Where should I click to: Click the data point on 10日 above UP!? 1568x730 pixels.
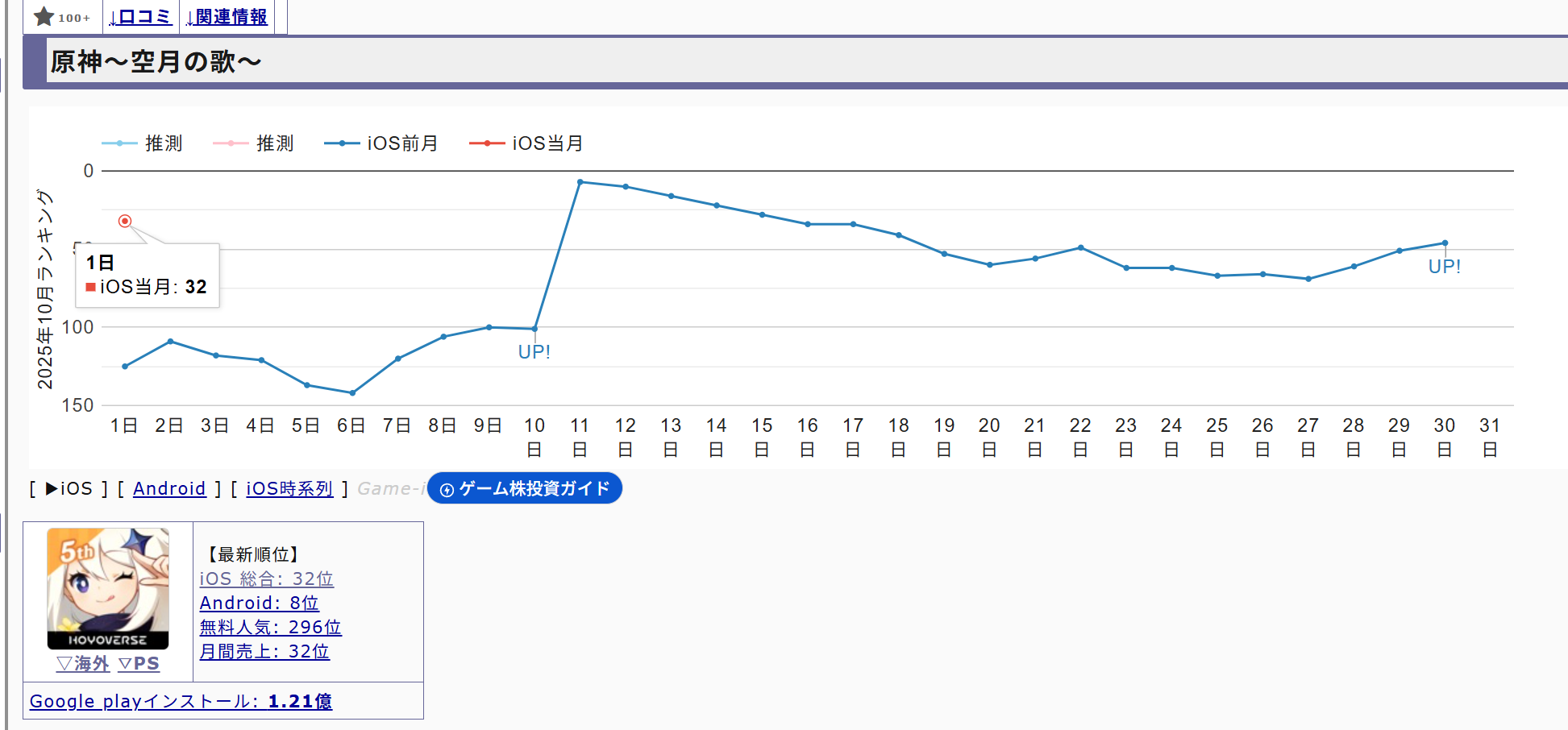534,329
